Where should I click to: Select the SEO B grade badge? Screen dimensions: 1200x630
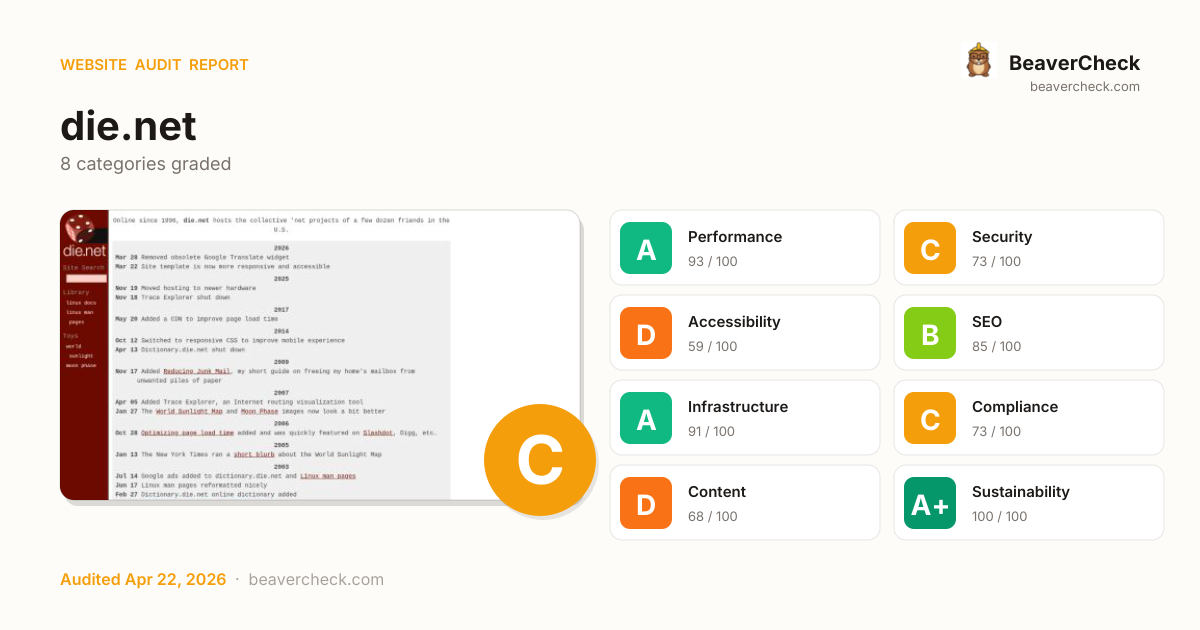coord(930,333)
